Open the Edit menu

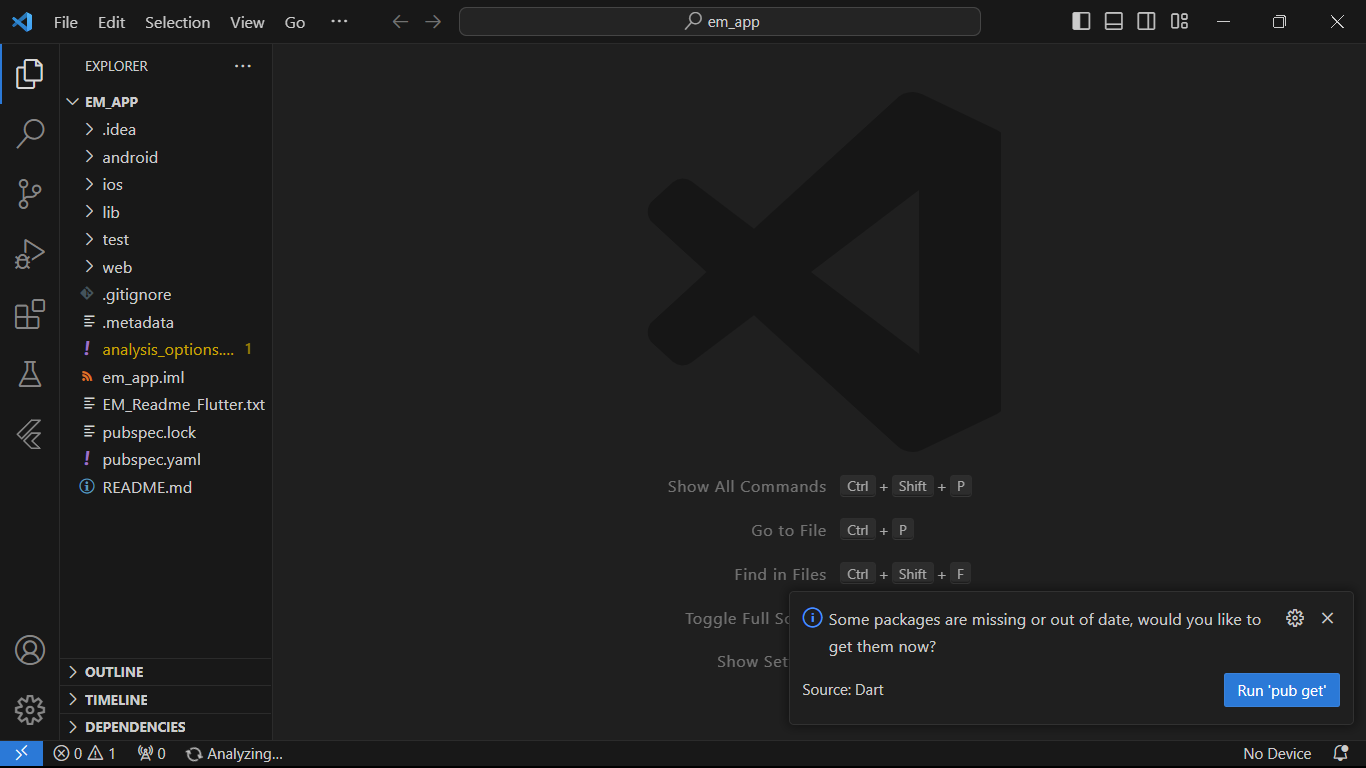[x=112, y=22]
